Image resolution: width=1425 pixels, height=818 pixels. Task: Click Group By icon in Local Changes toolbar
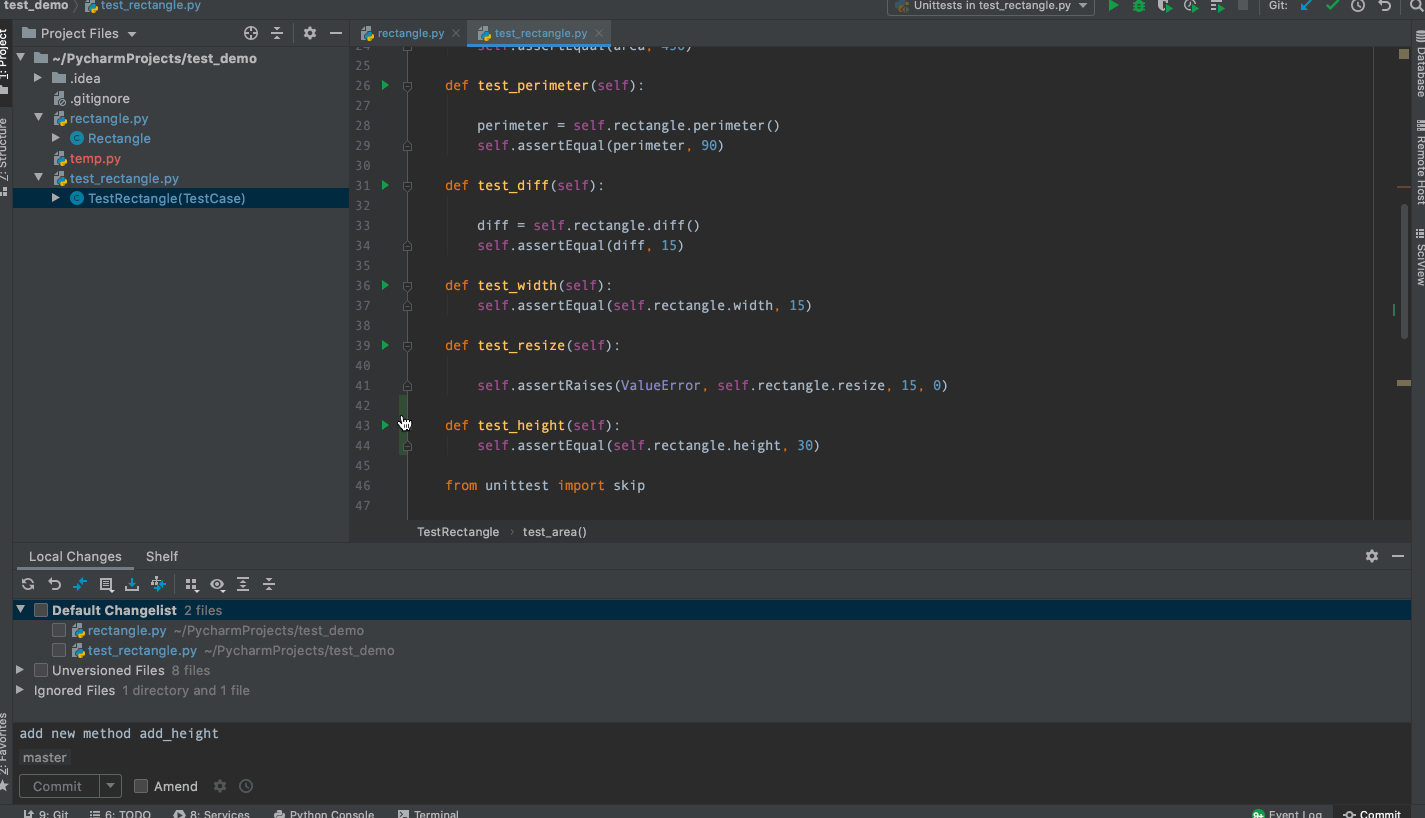192,584
